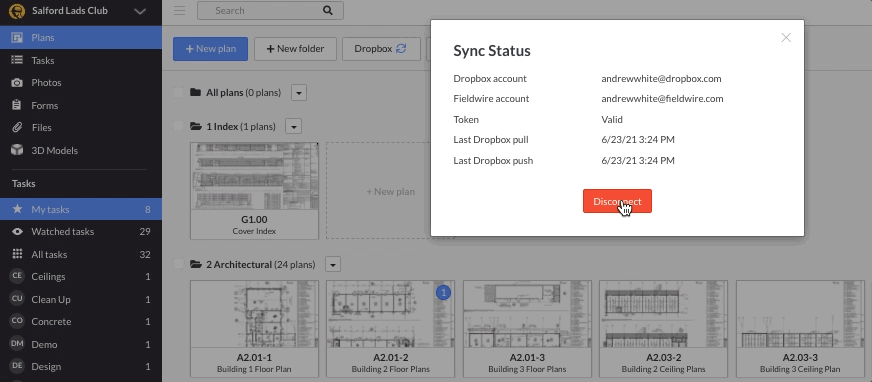Click the New folder button

pos(295,49)
